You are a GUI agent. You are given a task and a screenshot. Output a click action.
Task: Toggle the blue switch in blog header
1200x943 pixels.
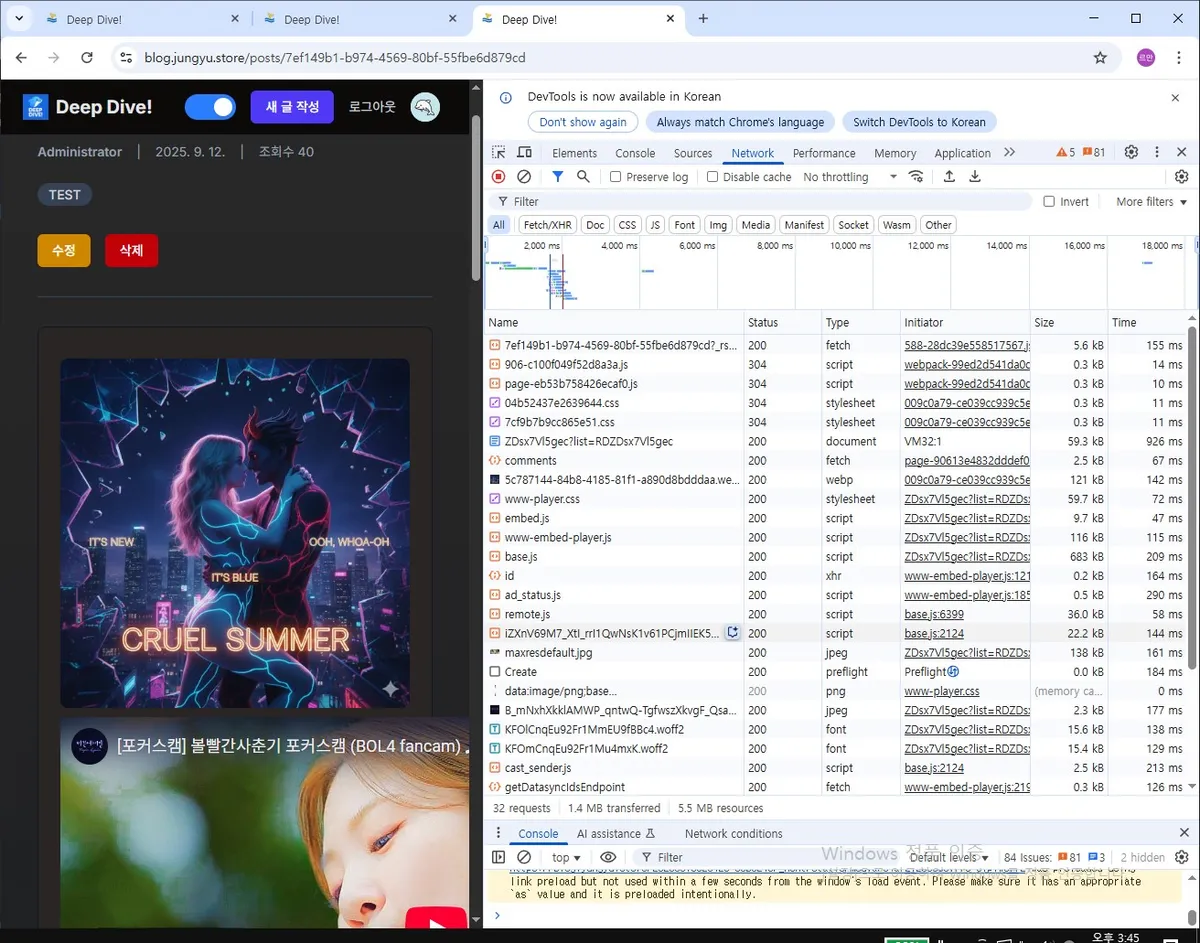[210, 106]
